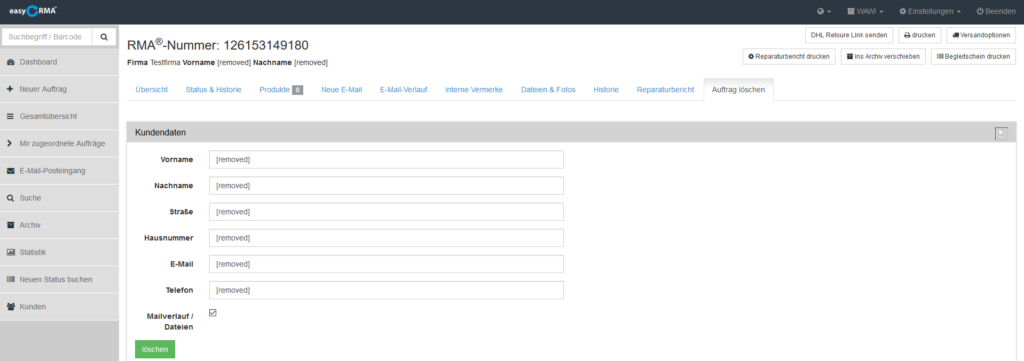The width and height of the screenshot is (1024, 361).
Task: Click the search magnifier button
Action: point(104,37)
